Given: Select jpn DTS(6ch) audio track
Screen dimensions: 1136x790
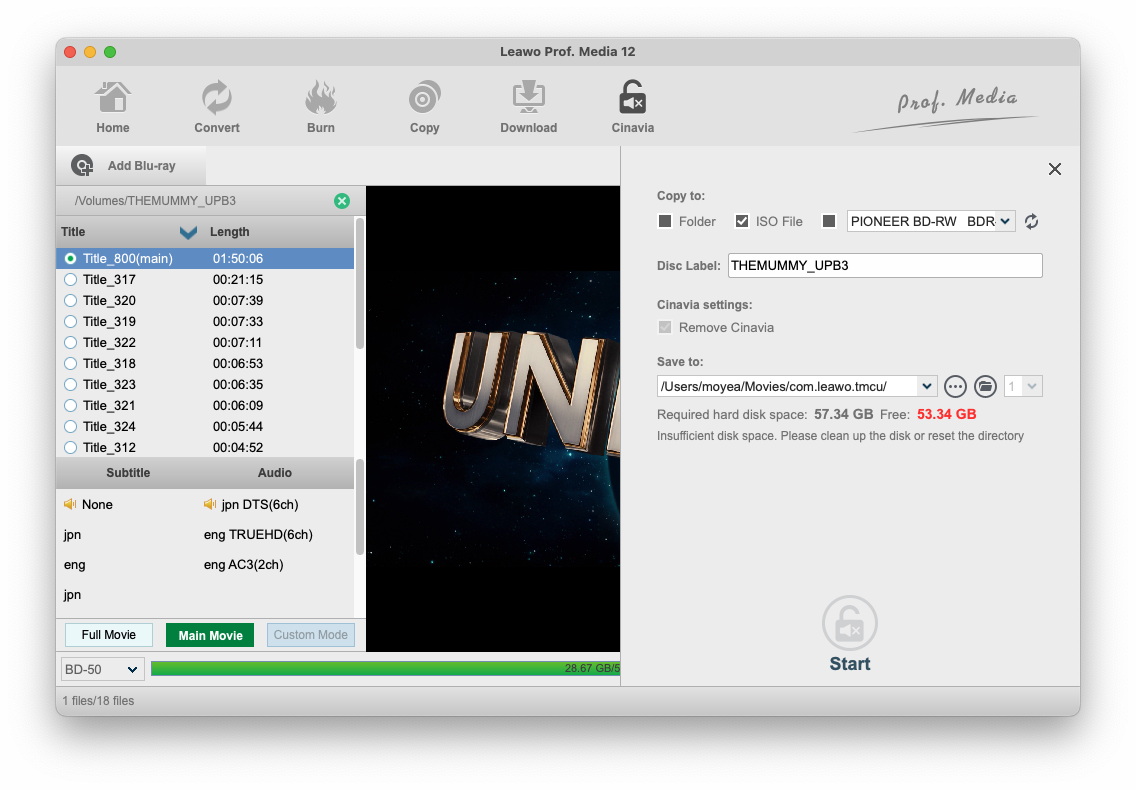Looking at the screenshot, I should [x=260, y=504].
